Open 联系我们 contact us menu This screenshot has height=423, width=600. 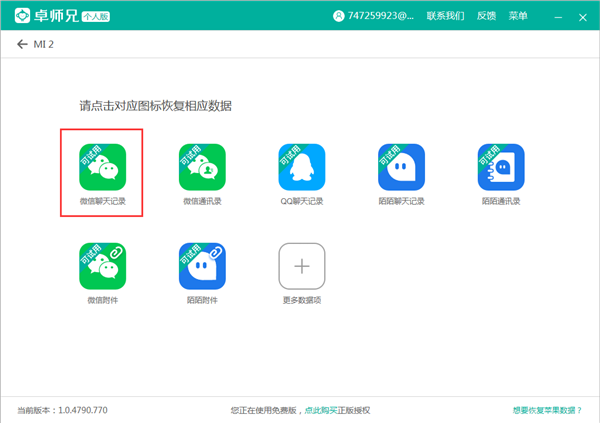pyautogui.click(x=445, y=16)
